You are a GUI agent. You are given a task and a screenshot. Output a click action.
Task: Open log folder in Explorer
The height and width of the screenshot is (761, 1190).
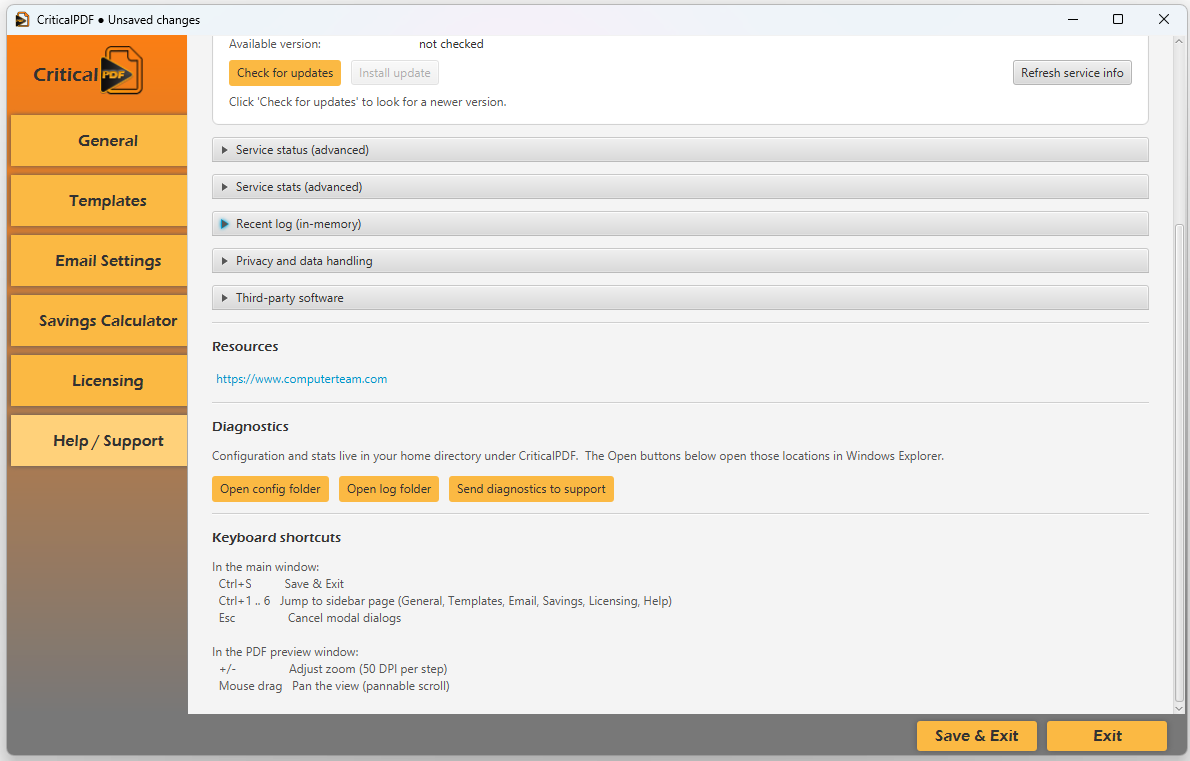tap(389, 489)
